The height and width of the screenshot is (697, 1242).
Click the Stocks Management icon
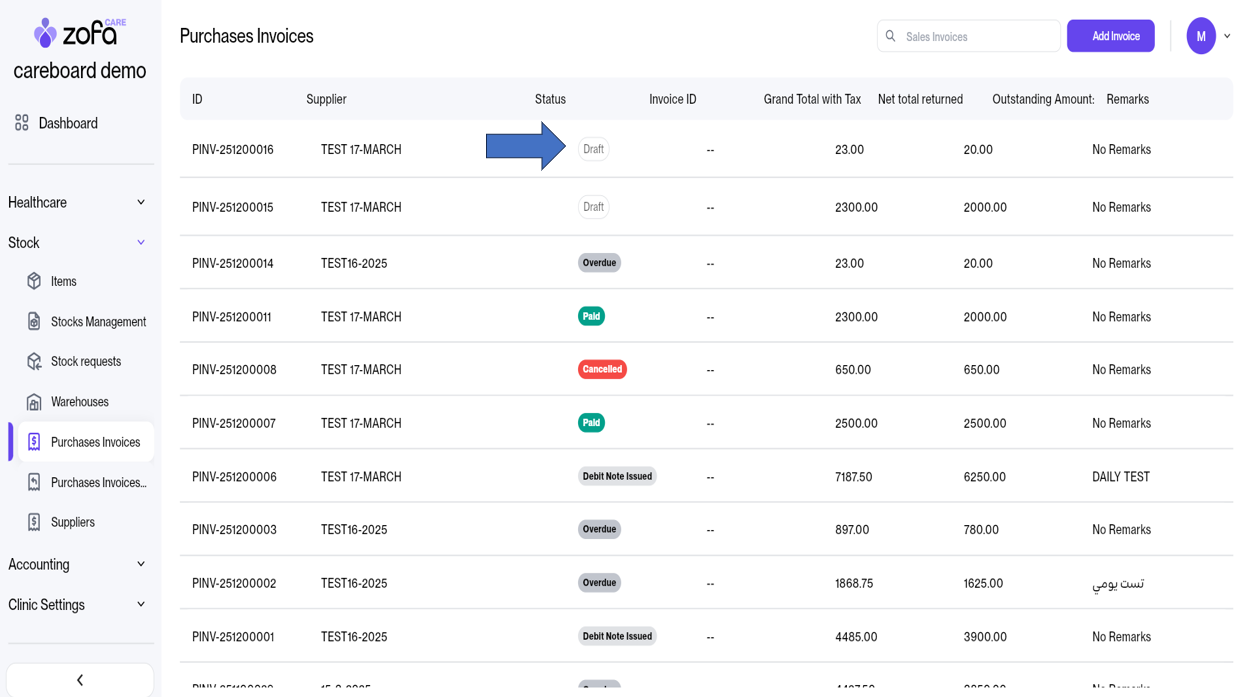[34, 321]
